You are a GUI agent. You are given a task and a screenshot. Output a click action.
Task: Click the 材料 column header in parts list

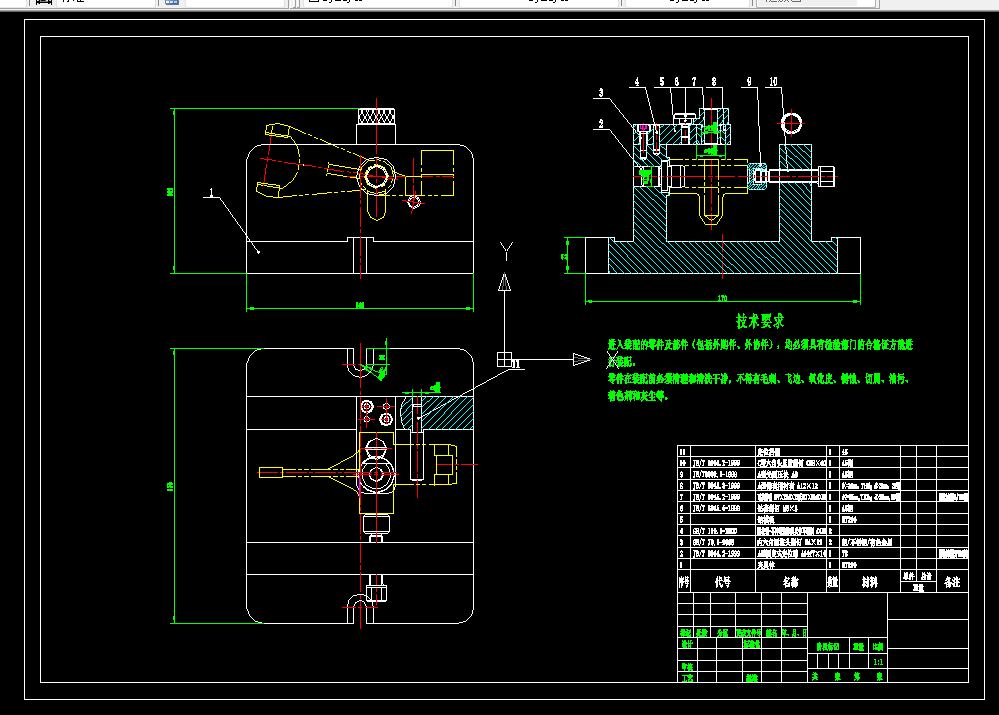tap(870, 582)
